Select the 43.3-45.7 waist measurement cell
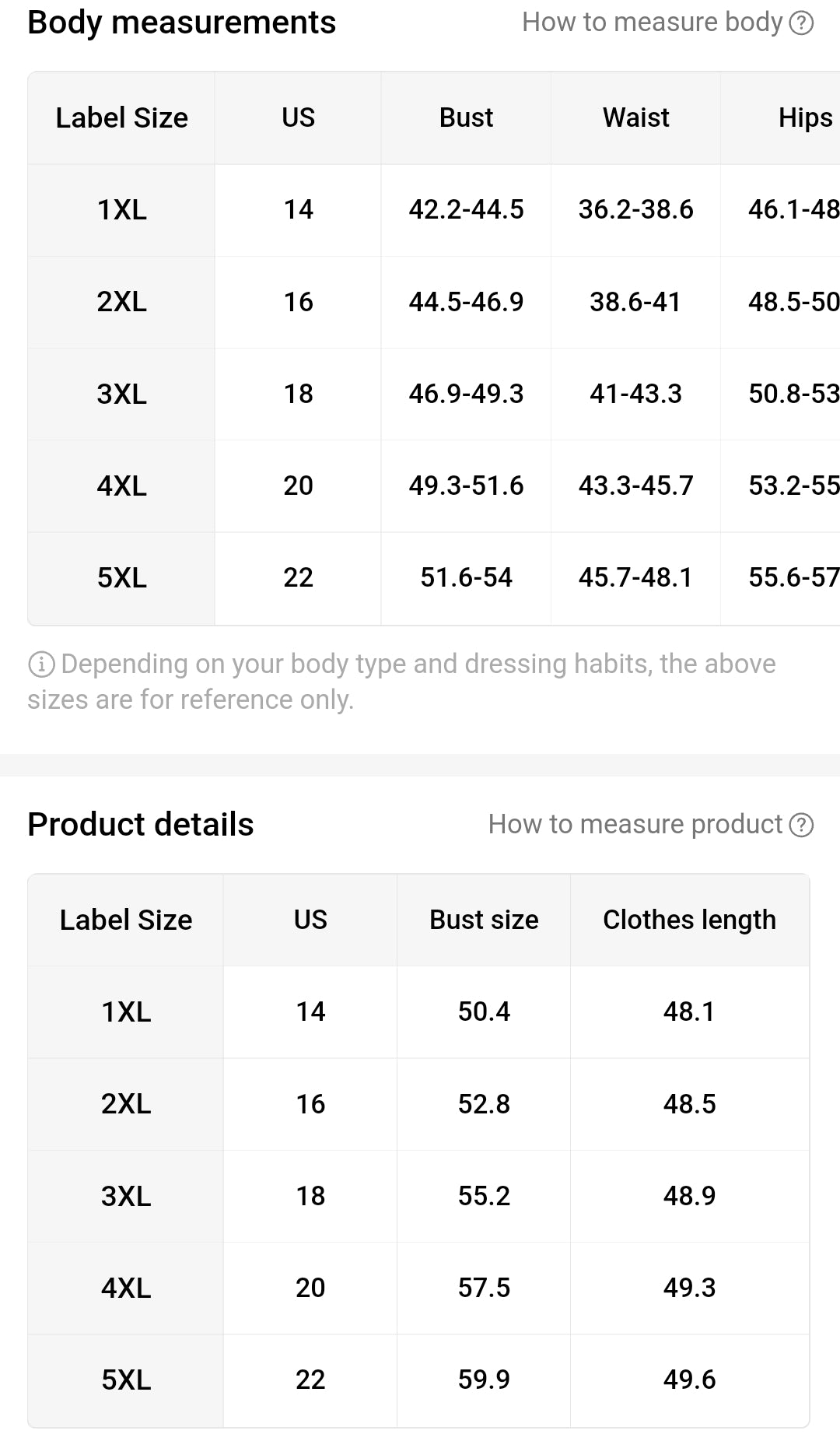Image resolution: width=840 pixels, height=1434 pixels. [x=635, y=486]
